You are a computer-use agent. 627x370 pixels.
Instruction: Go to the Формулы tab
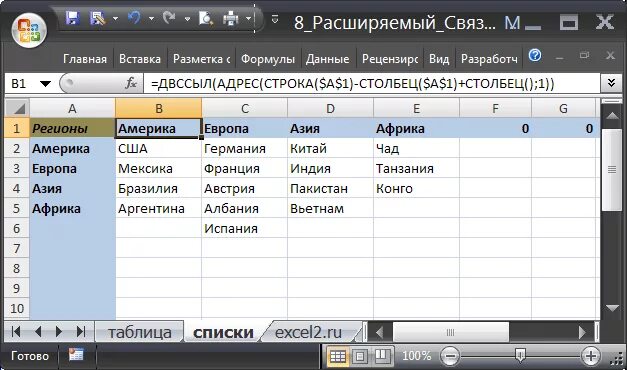(x=268, y=59)
